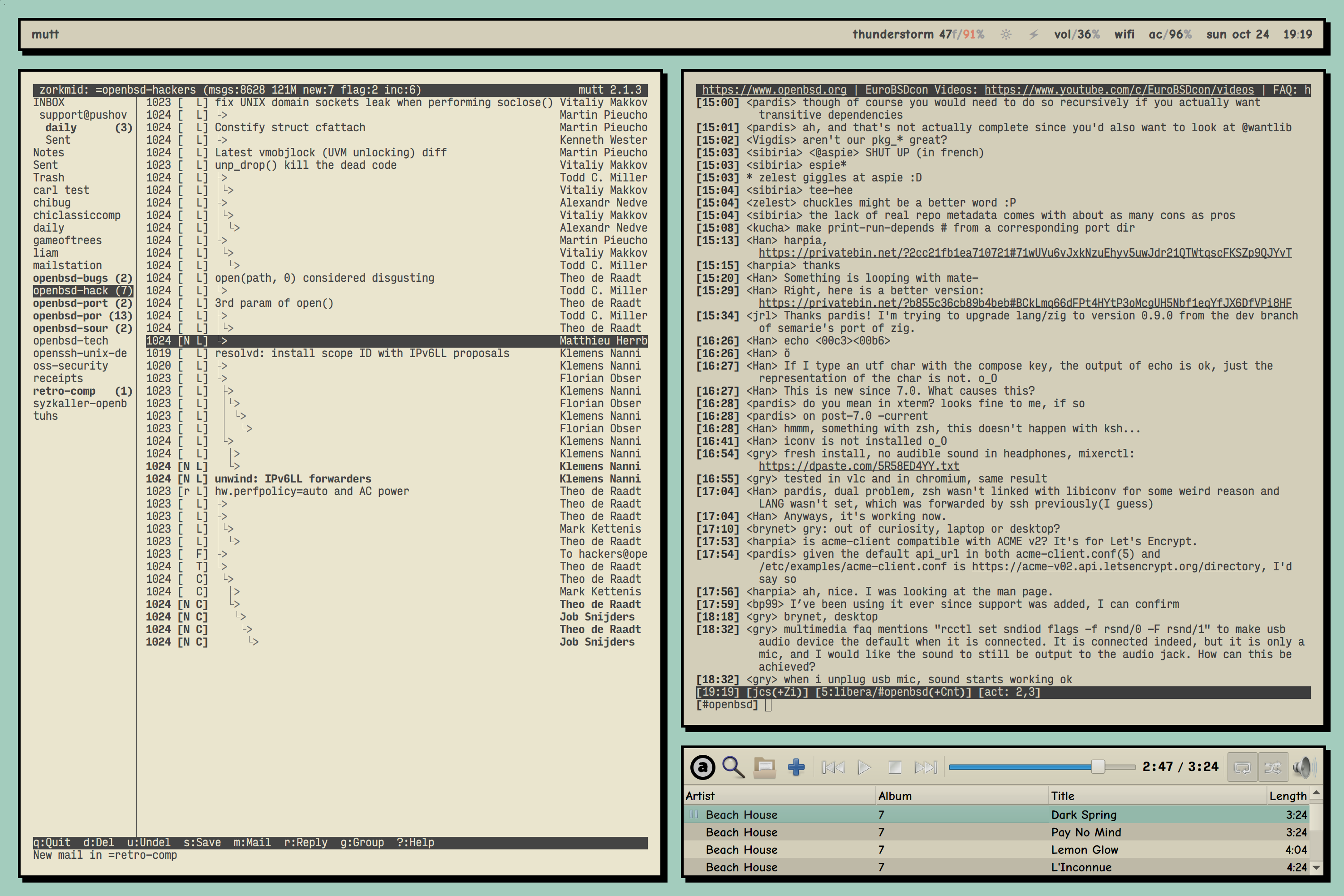Click the magnifying glass search icon
The height and width of the screenshot is (896, 1344).
(x=733, y=767)
